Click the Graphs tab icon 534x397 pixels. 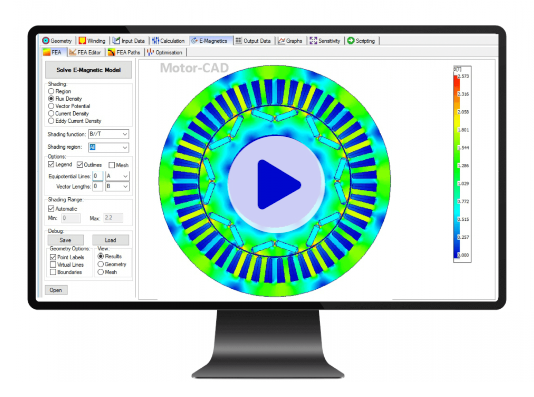[281, 41]
